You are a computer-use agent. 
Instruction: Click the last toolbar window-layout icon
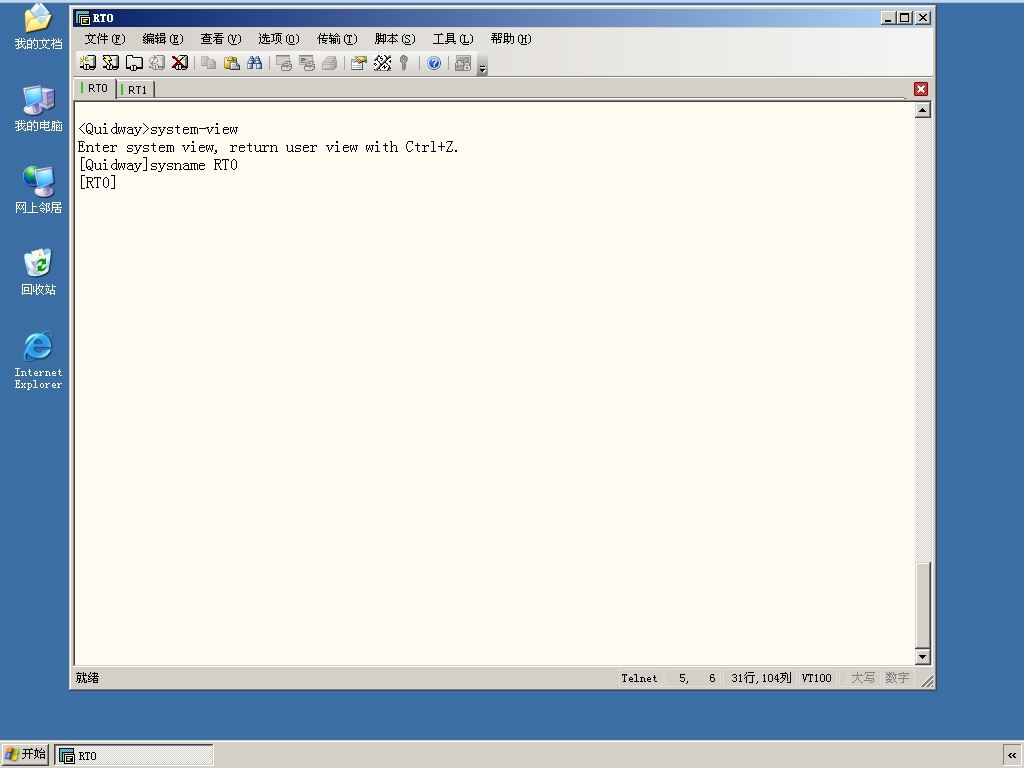pos(462,63)
